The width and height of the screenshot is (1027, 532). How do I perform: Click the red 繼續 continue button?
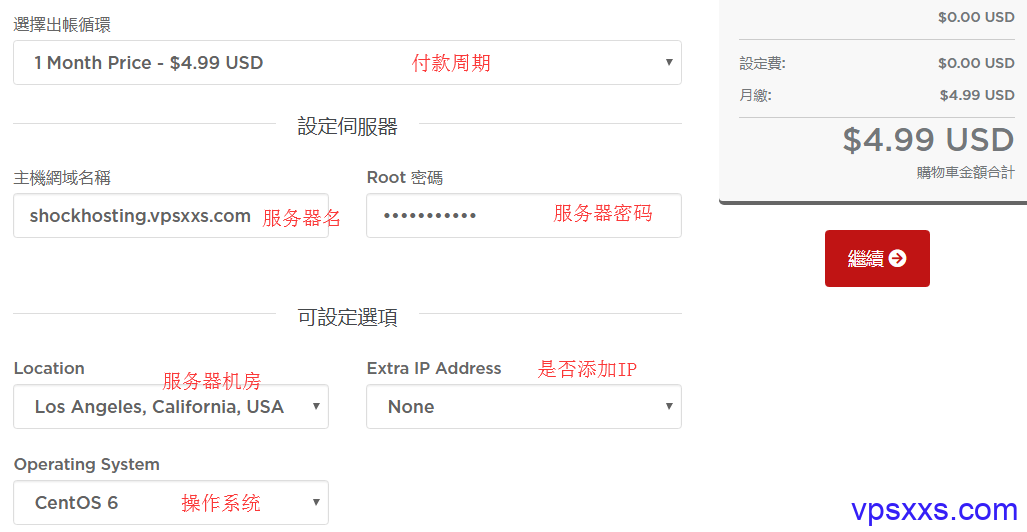tap(877, 258)
